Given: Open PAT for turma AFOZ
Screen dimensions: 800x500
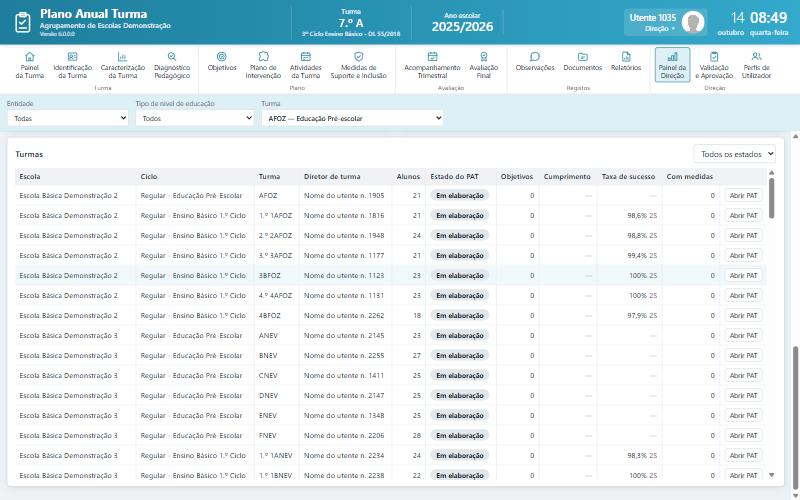Looking at the screenshot, I should 743,195.
